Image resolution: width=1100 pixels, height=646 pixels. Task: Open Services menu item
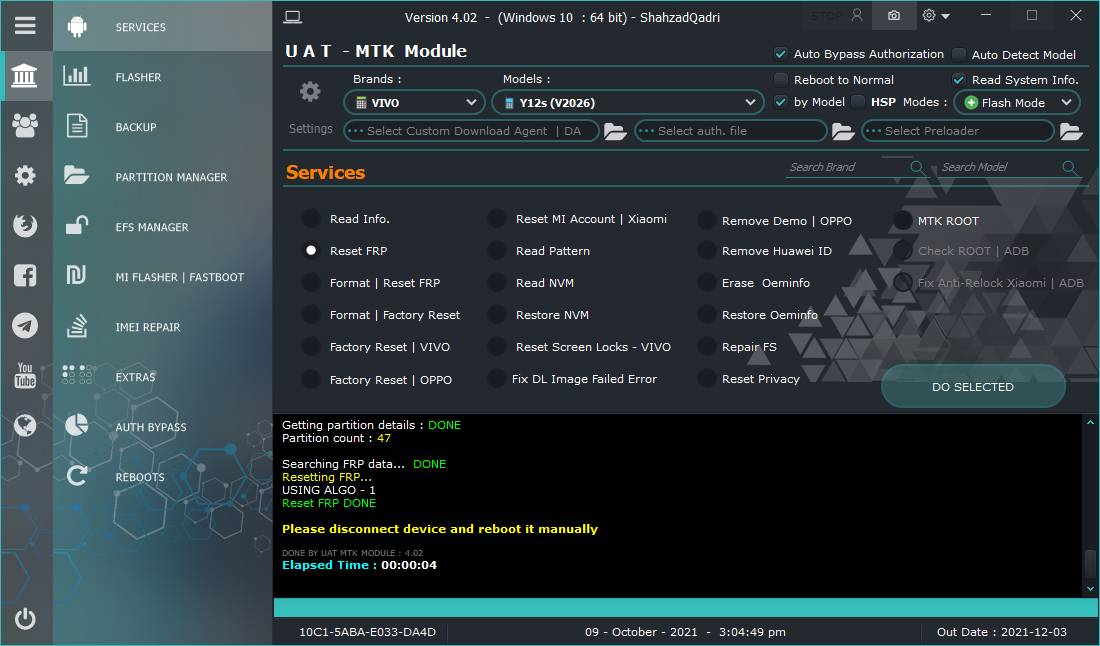[x=162, y=27]
